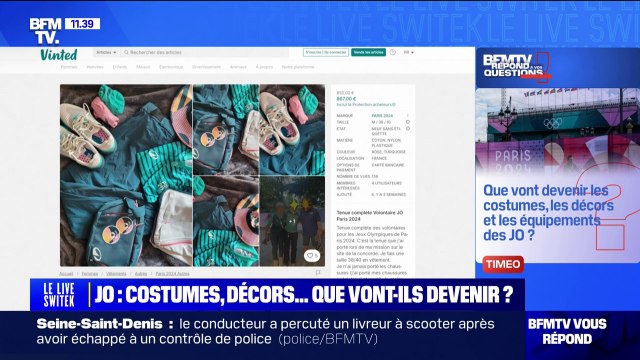Open the top-right sneakers photo
Screen dimensions: 640x360
(292, 130)
